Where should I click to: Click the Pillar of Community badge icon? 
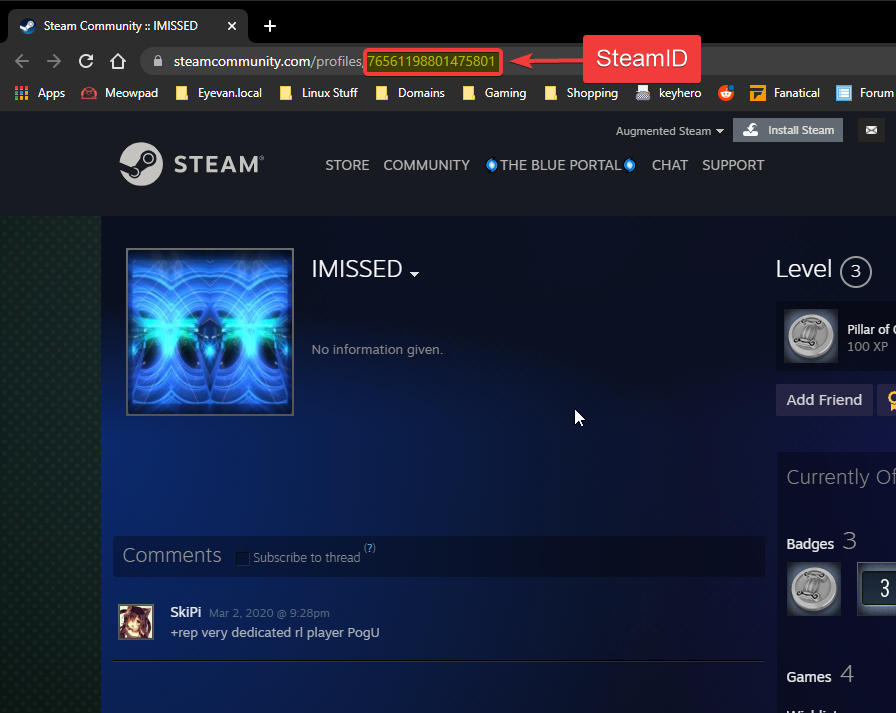click(811, 336)
